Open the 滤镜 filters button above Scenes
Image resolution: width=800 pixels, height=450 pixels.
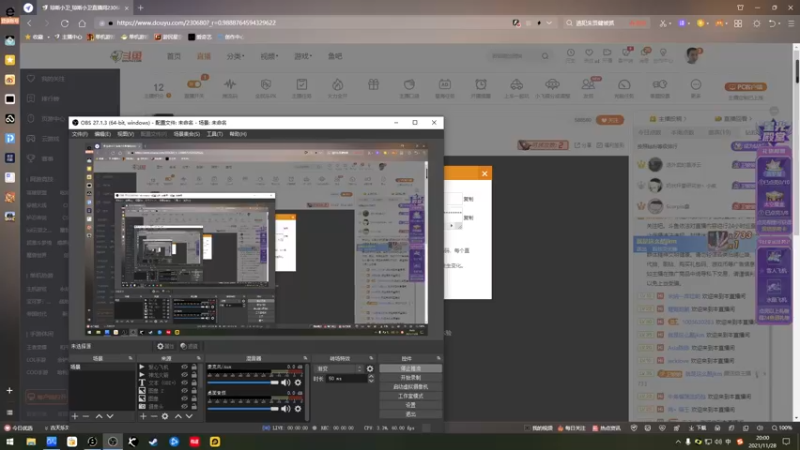[x=189, y=346]
